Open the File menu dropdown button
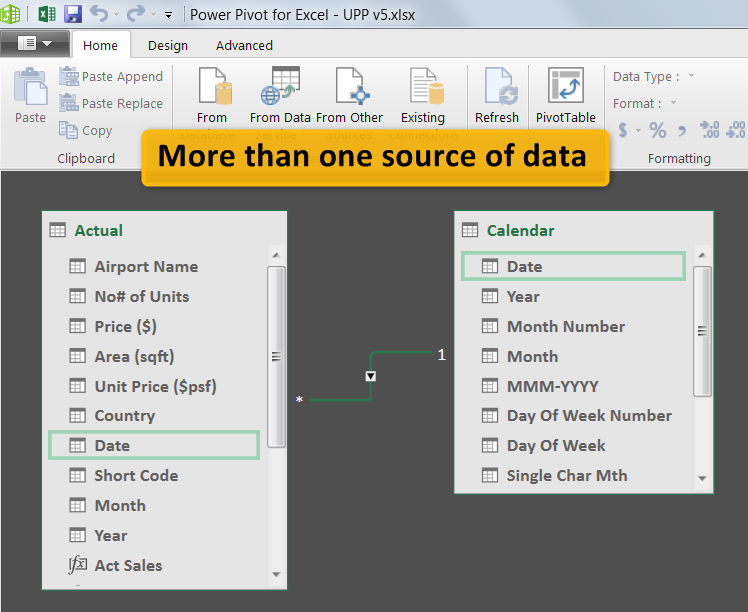748x612 pixels. pos(34,44)
